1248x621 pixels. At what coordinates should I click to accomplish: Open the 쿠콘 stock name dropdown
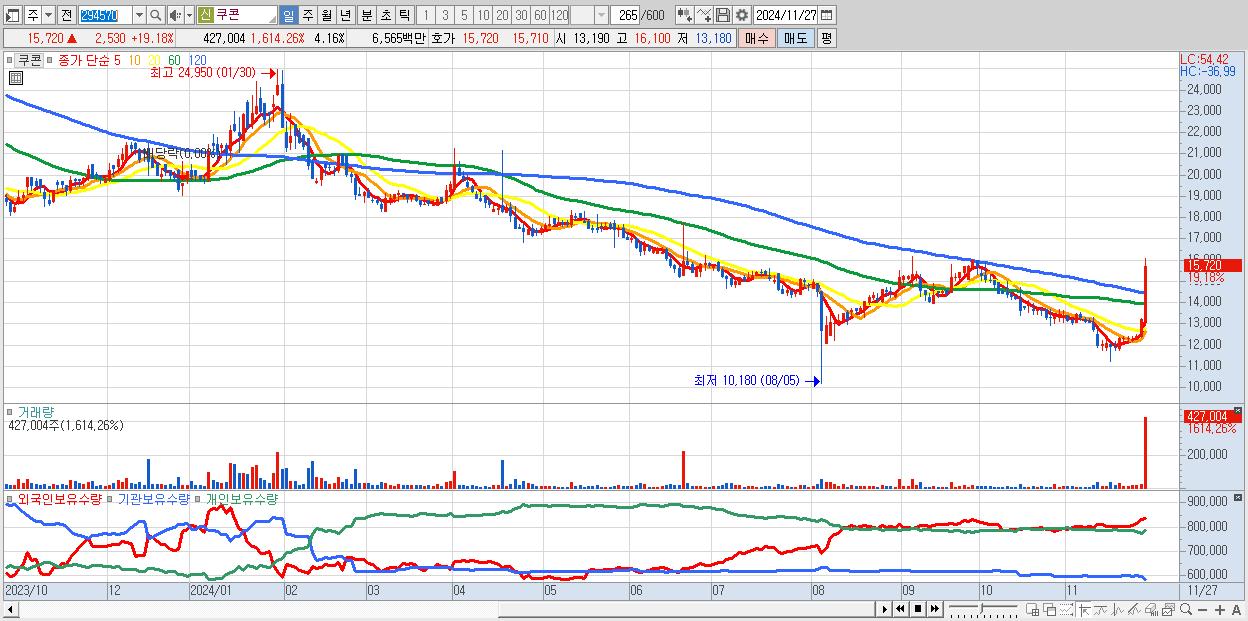pyautogui.click(x=272, y=19)
